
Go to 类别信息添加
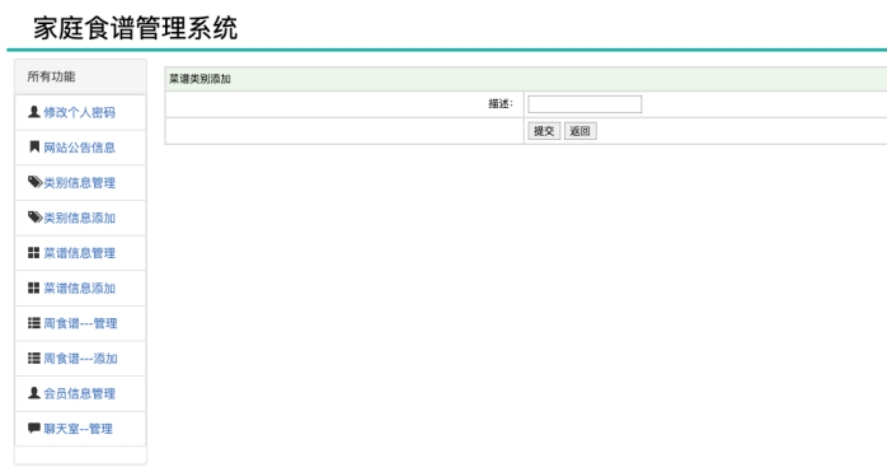tap(79, 218)
